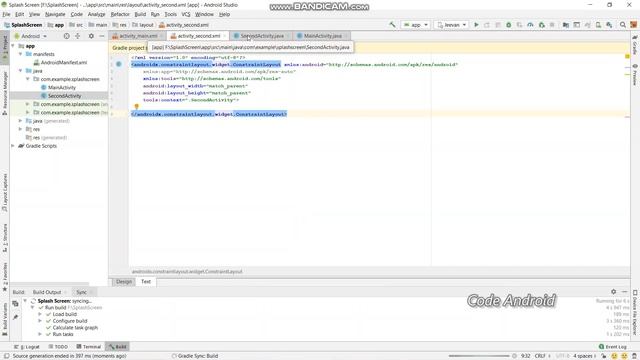Click the Gradle Sync progress bar
The image size is (640, 360).
(479, 356)
